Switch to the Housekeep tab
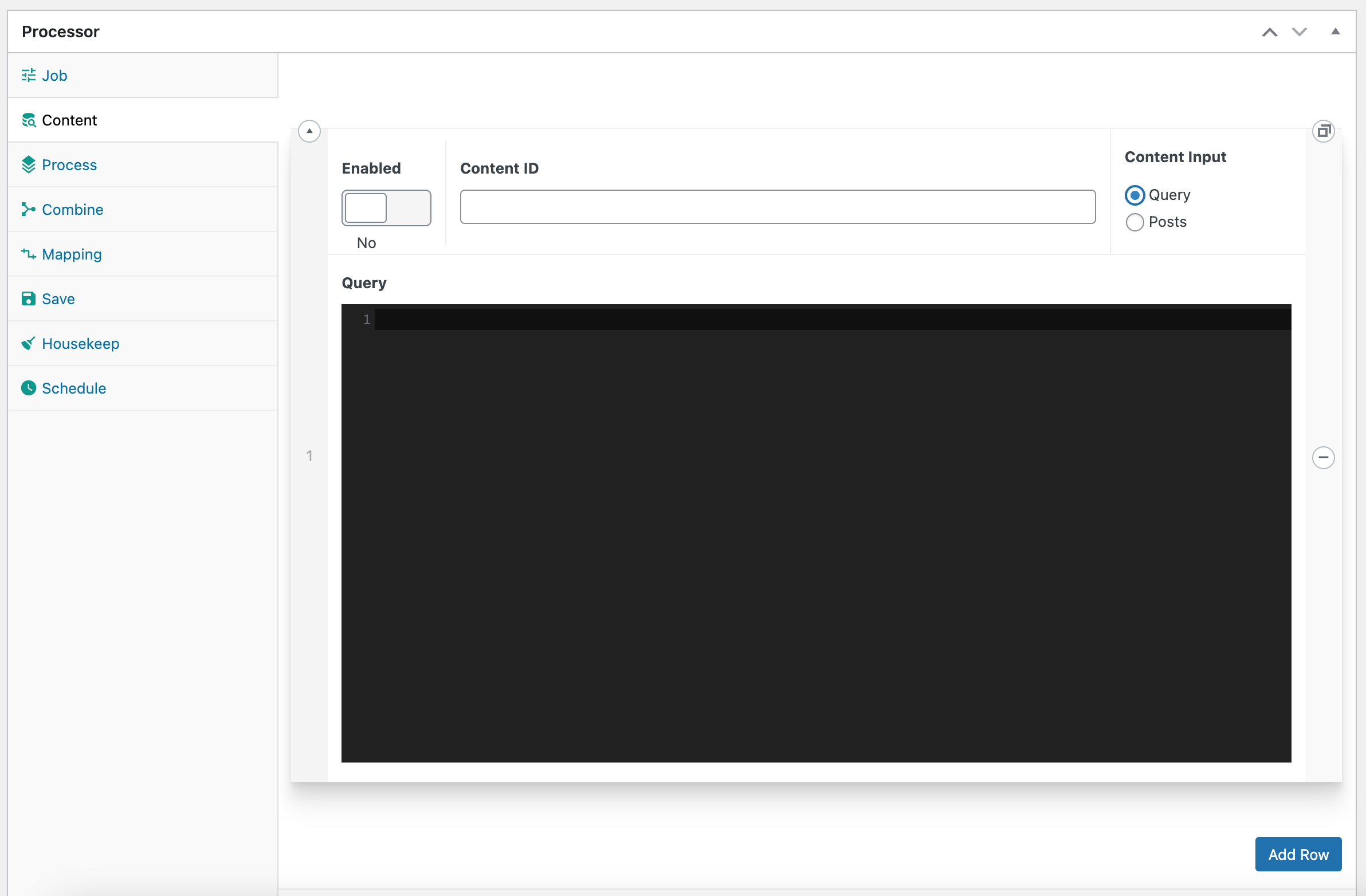Viewport: 1366px width, 896px height. point(80,343)
